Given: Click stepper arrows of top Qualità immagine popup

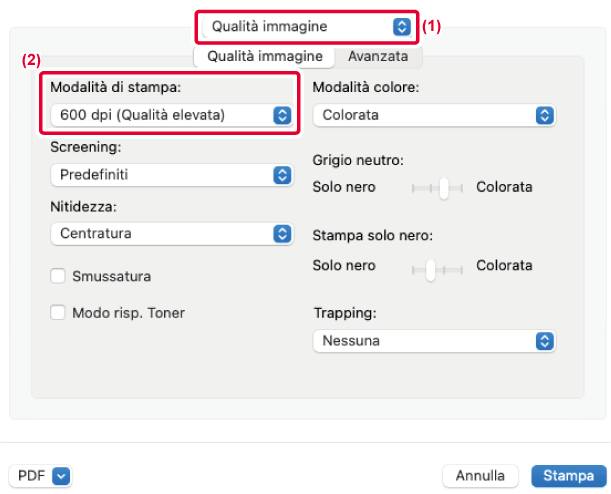Looking at the screenshot, I should [x=402, y=27].
